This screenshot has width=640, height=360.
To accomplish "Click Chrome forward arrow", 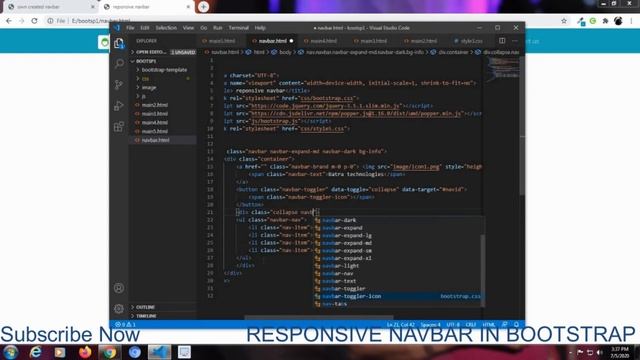I will click(x=22, y=21).
